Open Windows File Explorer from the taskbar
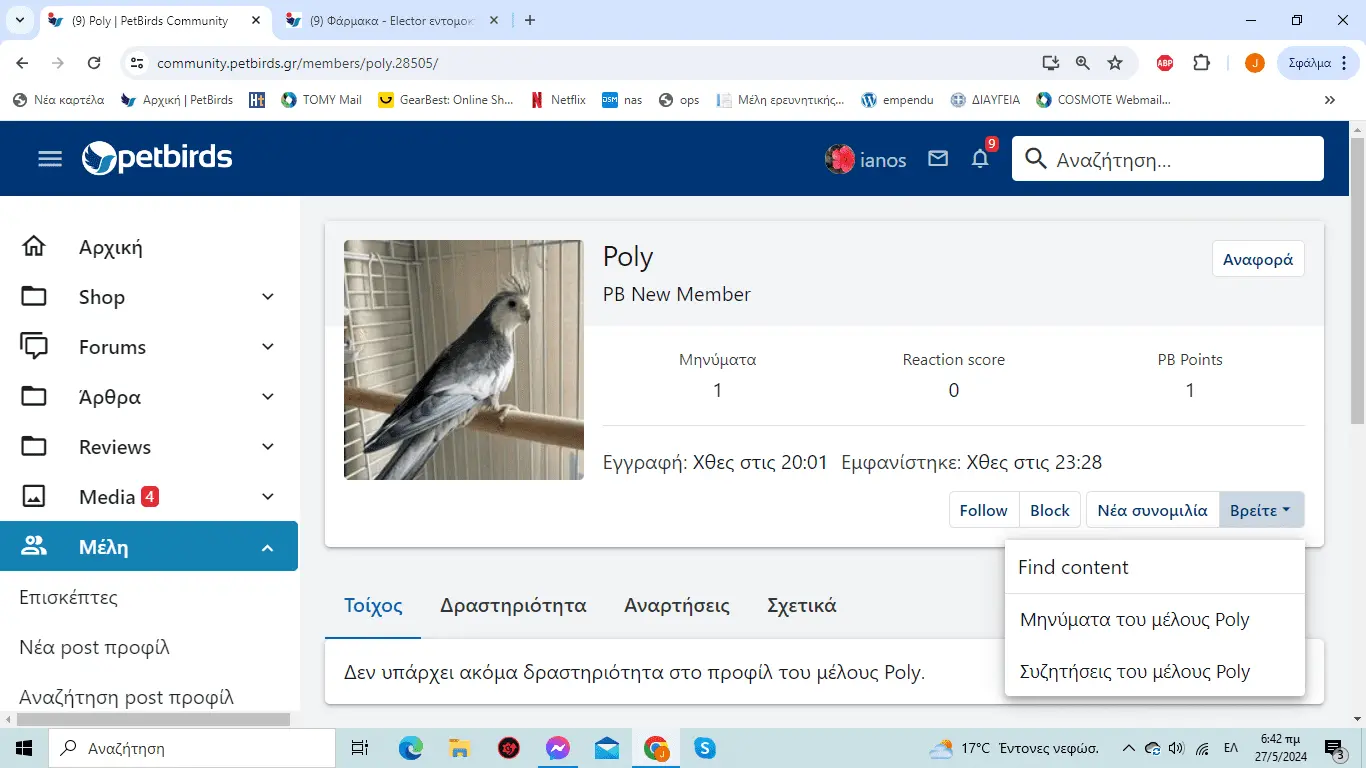The width and height of the screenshot is (1366, 768). tap(459, 748)
